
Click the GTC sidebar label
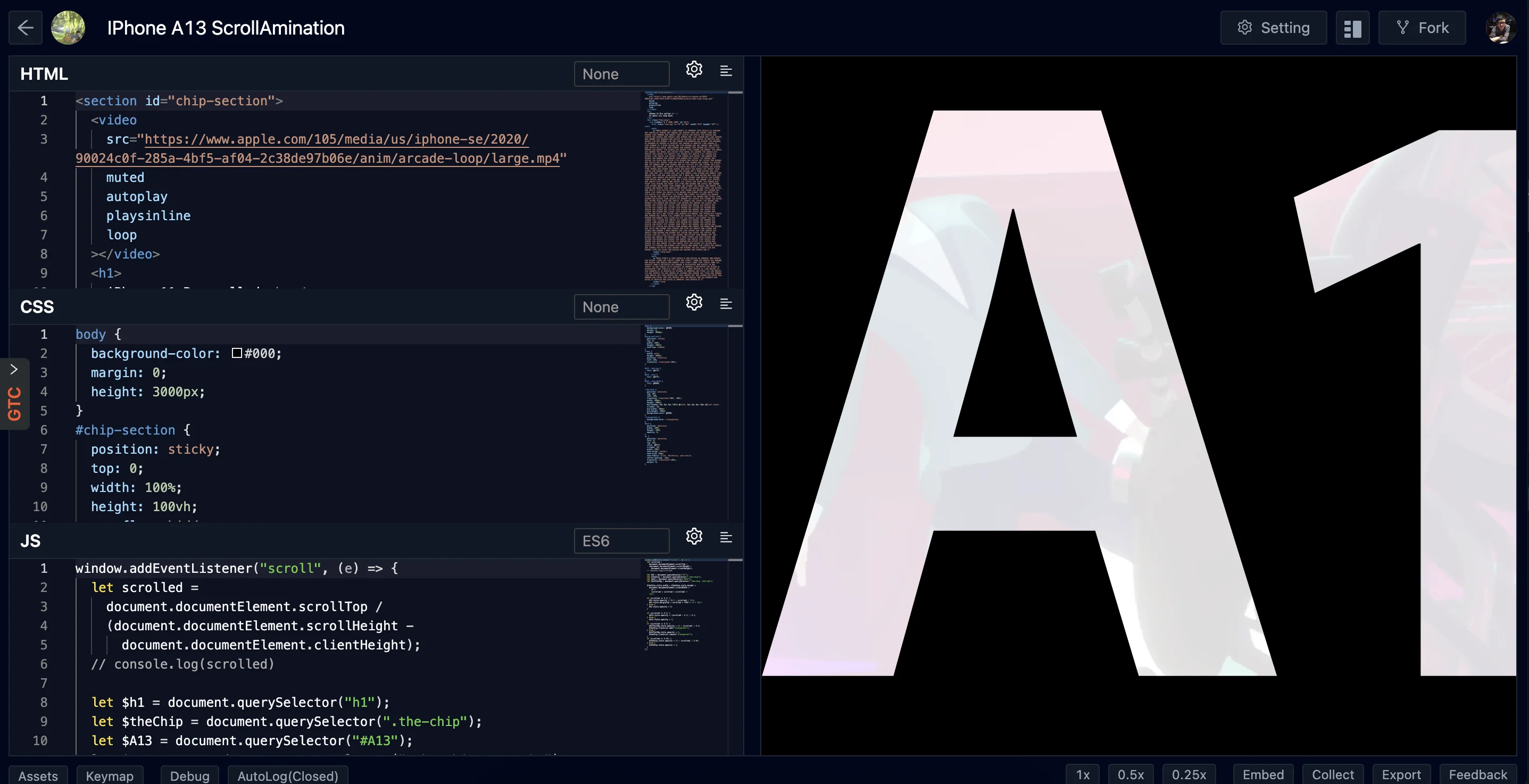(14, 404)
